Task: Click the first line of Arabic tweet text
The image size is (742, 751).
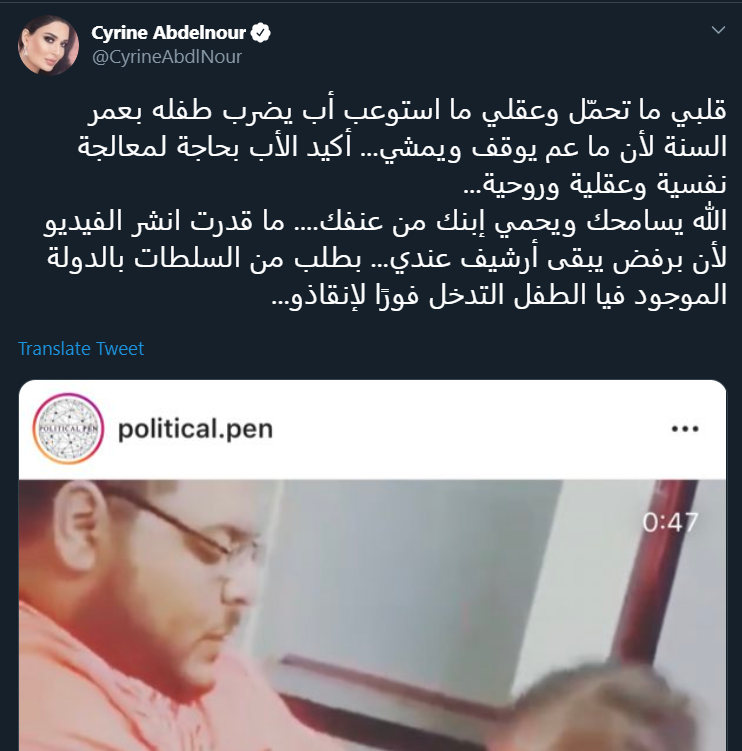Action: click(407, 111)
